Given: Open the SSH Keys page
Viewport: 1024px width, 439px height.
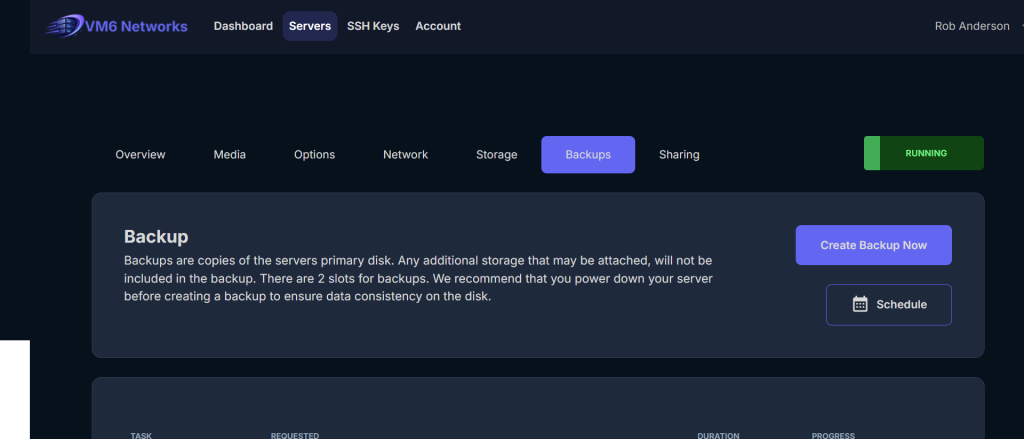Looking at the screenshot, I should [373, 26].
